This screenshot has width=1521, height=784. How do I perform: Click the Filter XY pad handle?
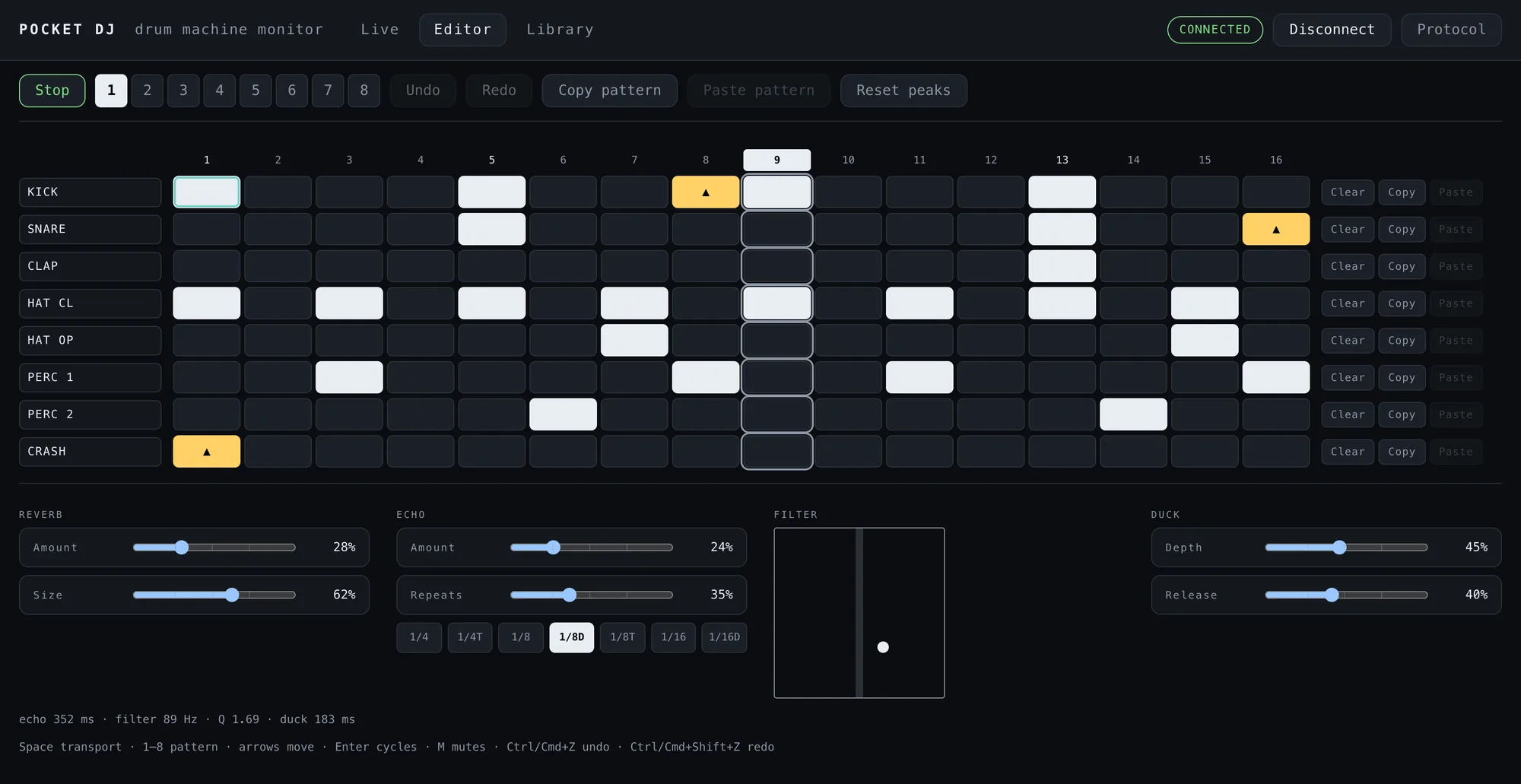883,647
